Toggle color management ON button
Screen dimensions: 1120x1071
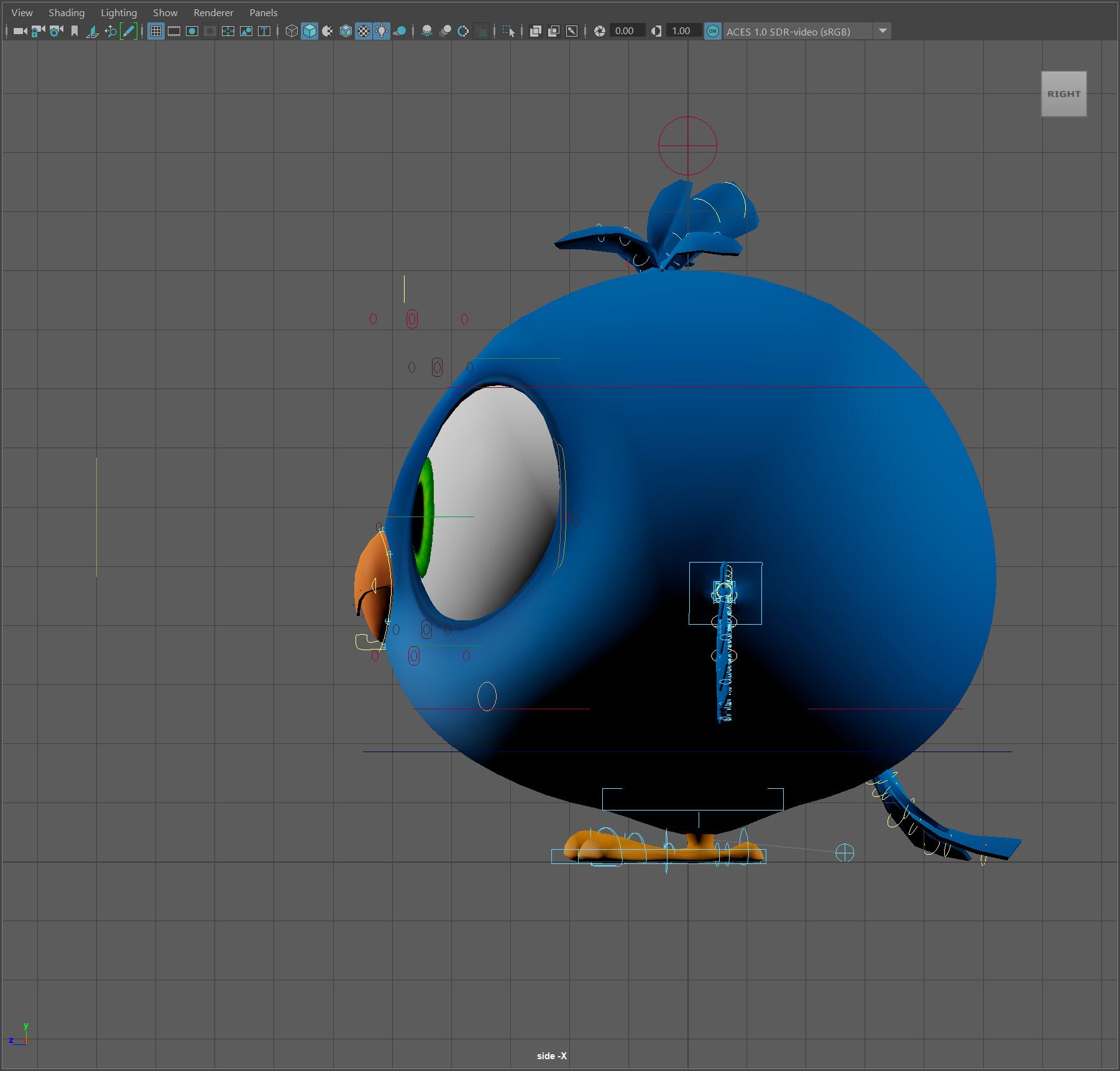[712, 31]
